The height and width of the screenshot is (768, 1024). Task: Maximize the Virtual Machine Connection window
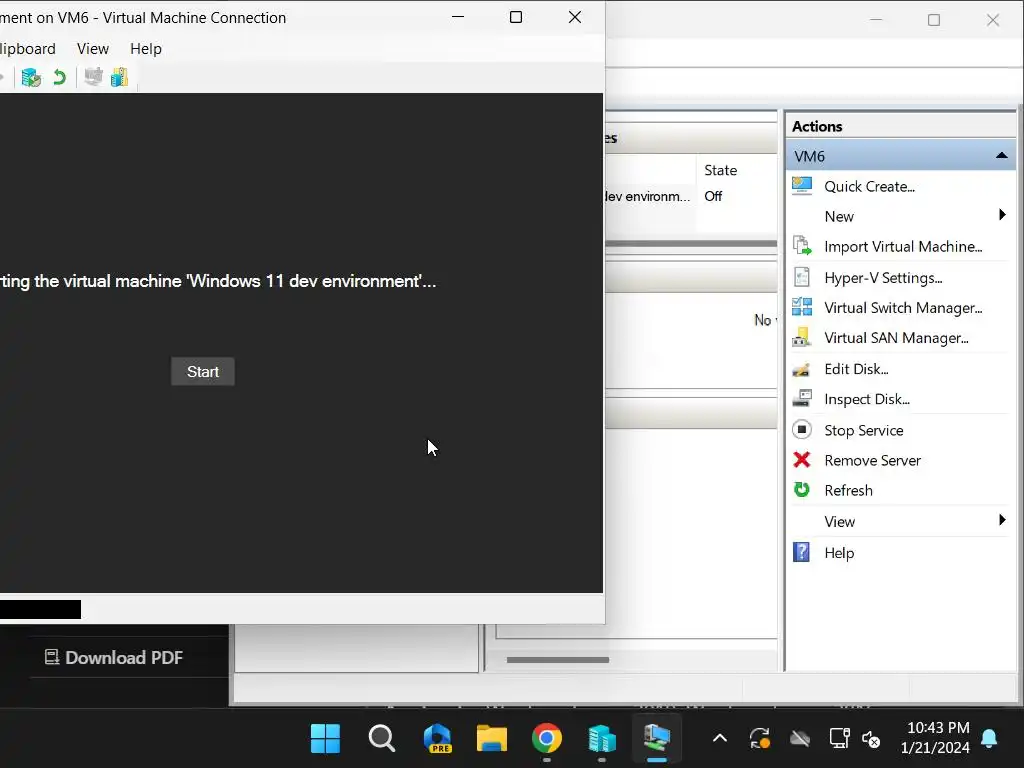[516, 17]
